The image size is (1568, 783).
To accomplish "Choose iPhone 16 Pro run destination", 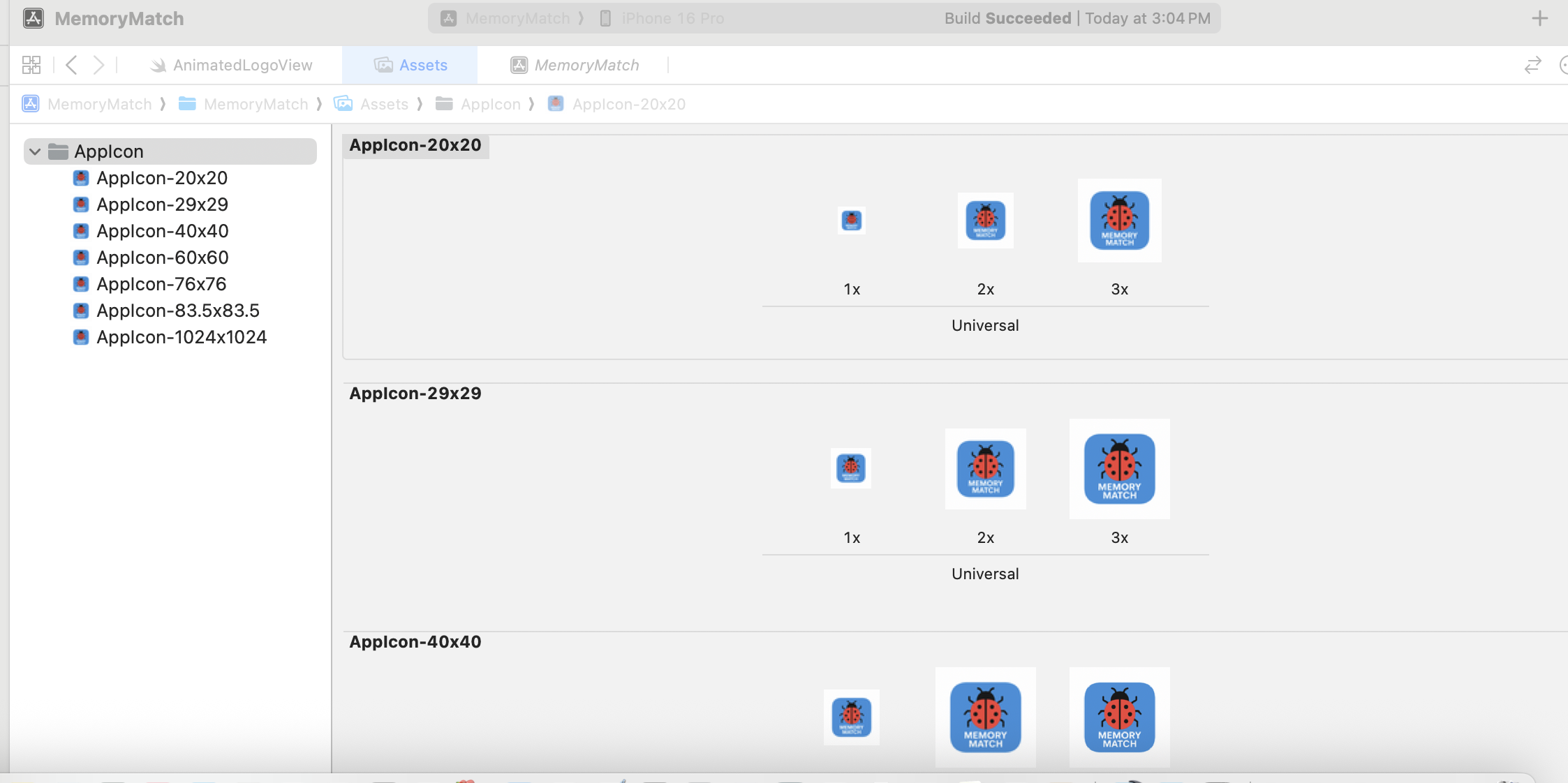I will point(672,19).
